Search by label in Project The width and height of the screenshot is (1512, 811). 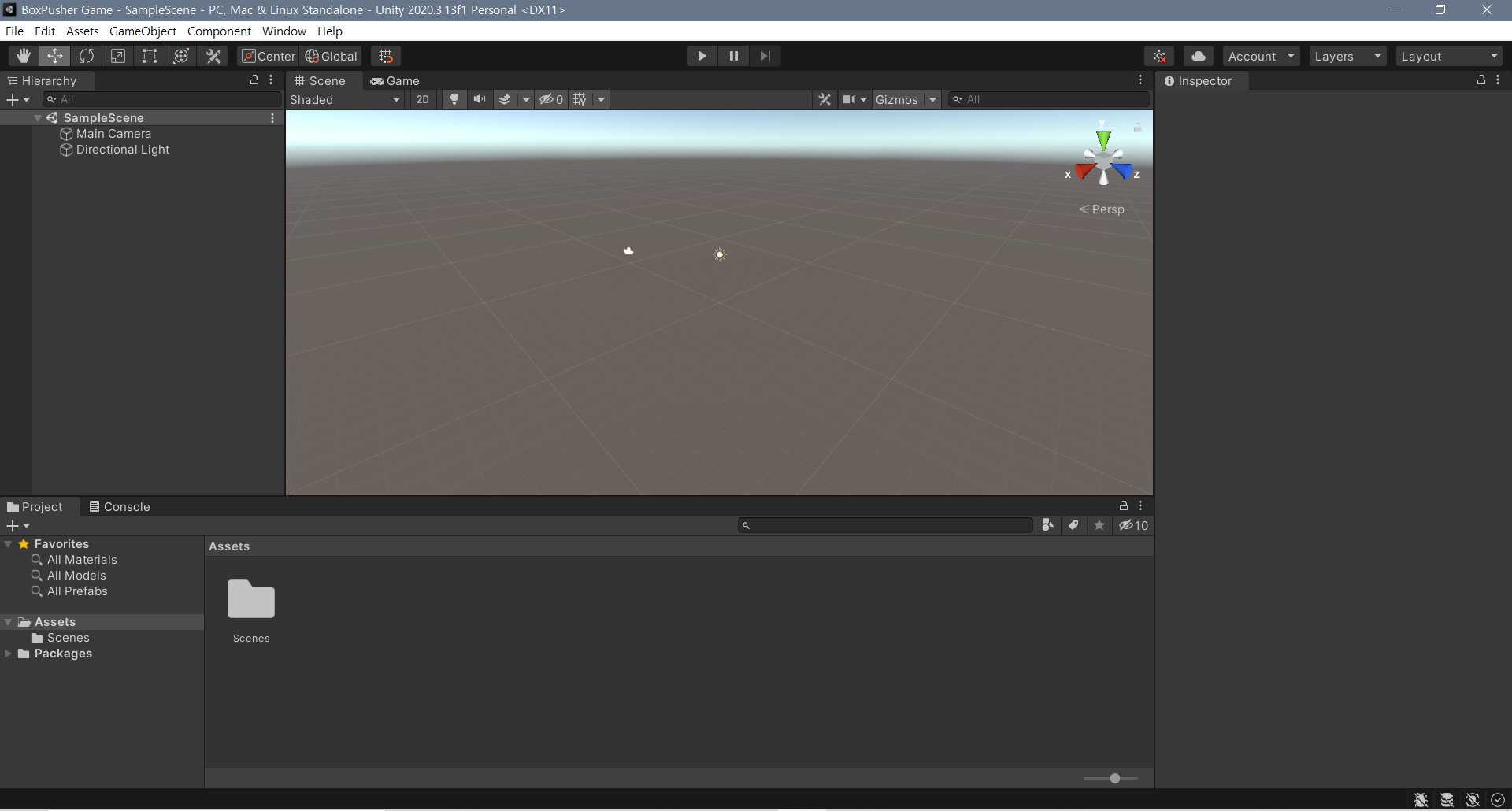(x=1073, y=525)
